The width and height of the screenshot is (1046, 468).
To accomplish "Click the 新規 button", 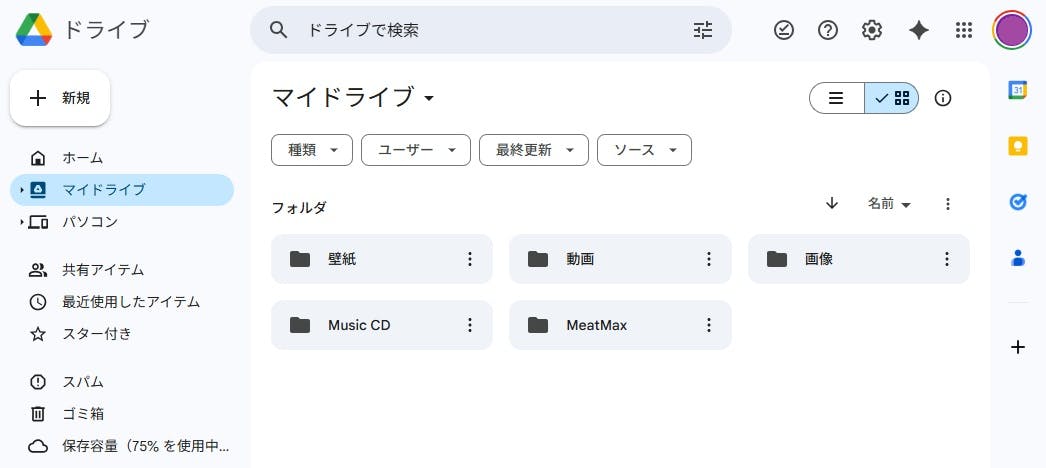I will point(60,98).
